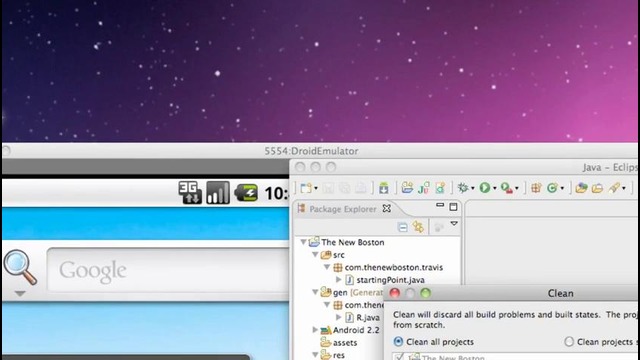
Task: Toggle Link with Editor in Package Explorer
Action: coord(418,227)
